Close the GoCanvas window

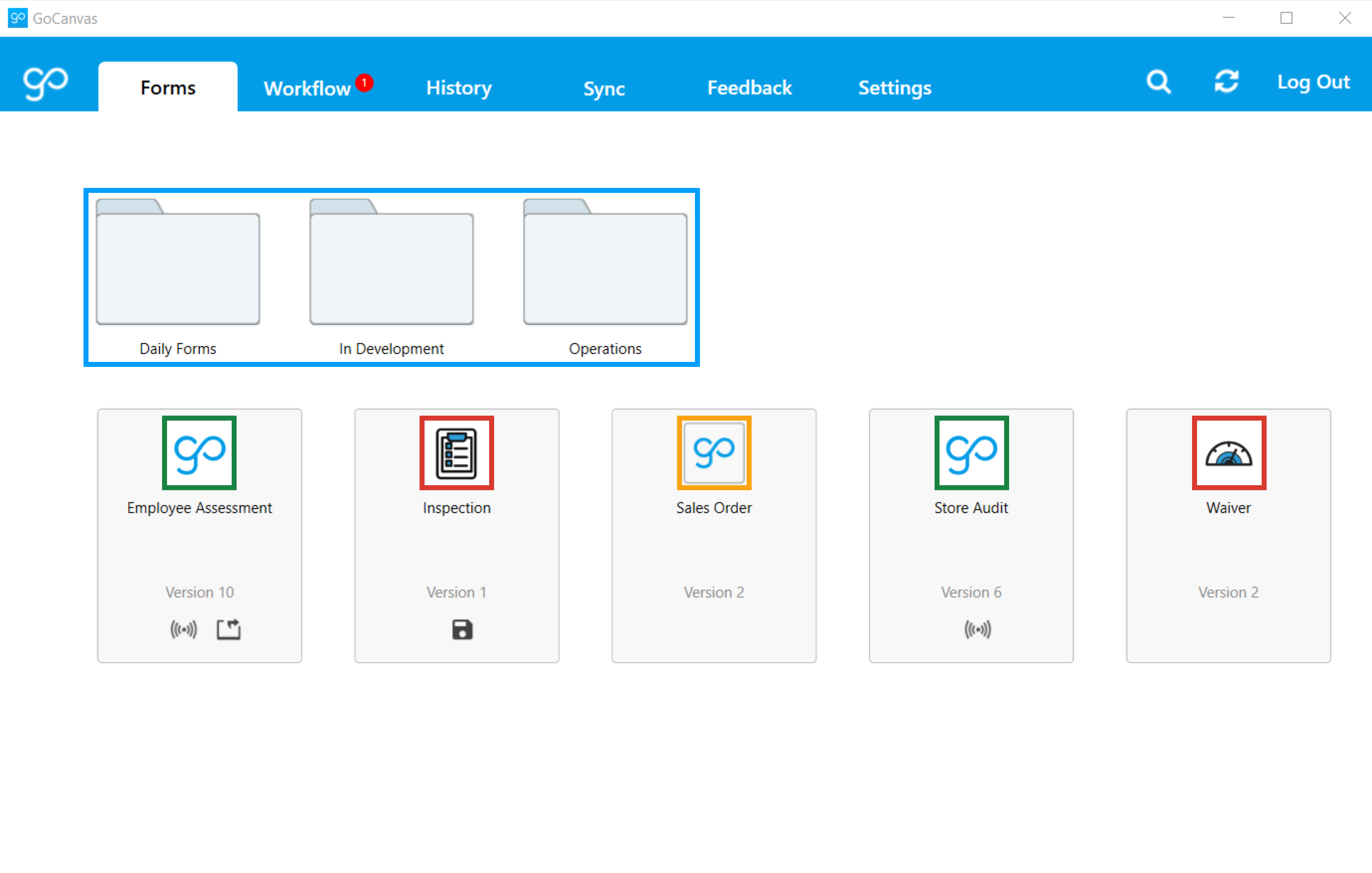tap(1345, 18)
